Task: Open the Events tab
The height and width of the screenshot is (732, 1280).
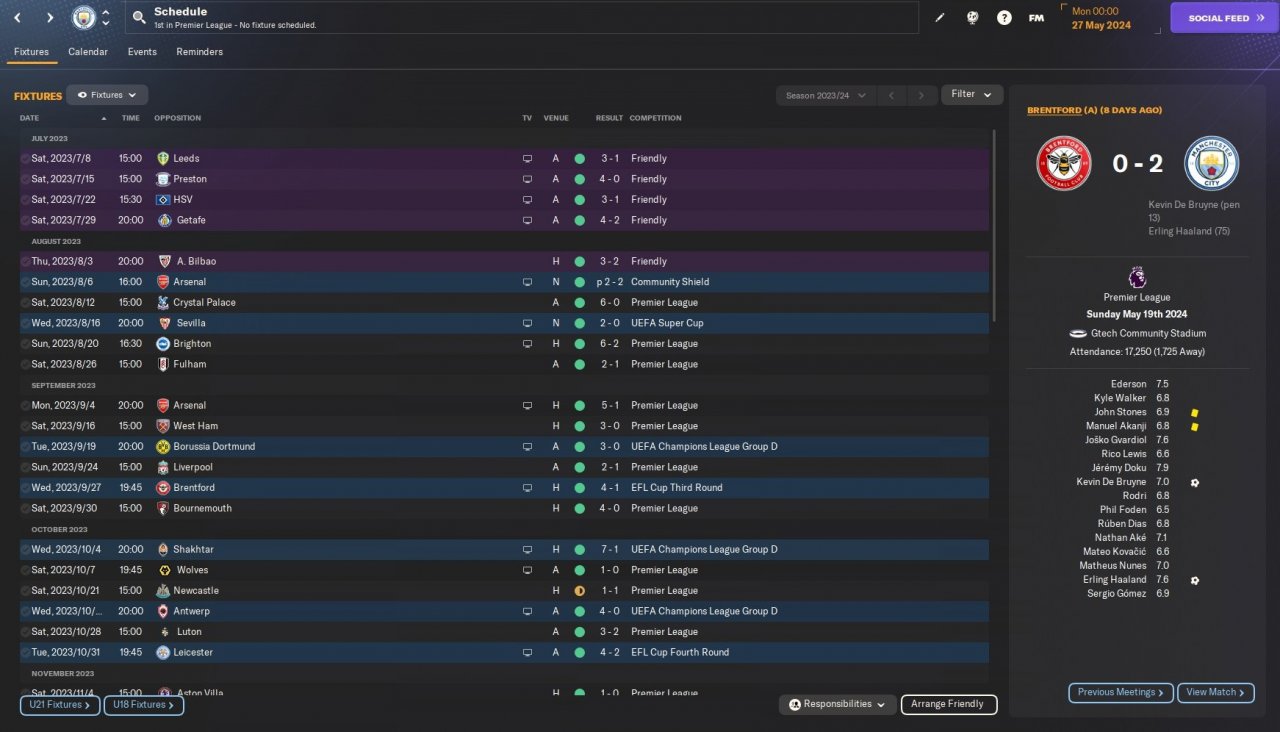Action: coord(142,52)
